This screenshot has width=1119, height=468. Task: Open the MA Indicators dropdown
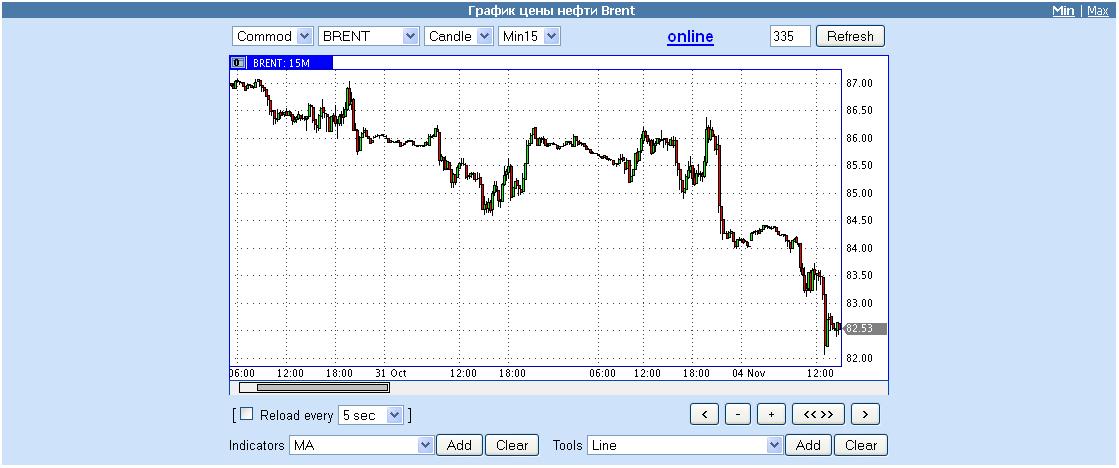click(x=361, y=445)
